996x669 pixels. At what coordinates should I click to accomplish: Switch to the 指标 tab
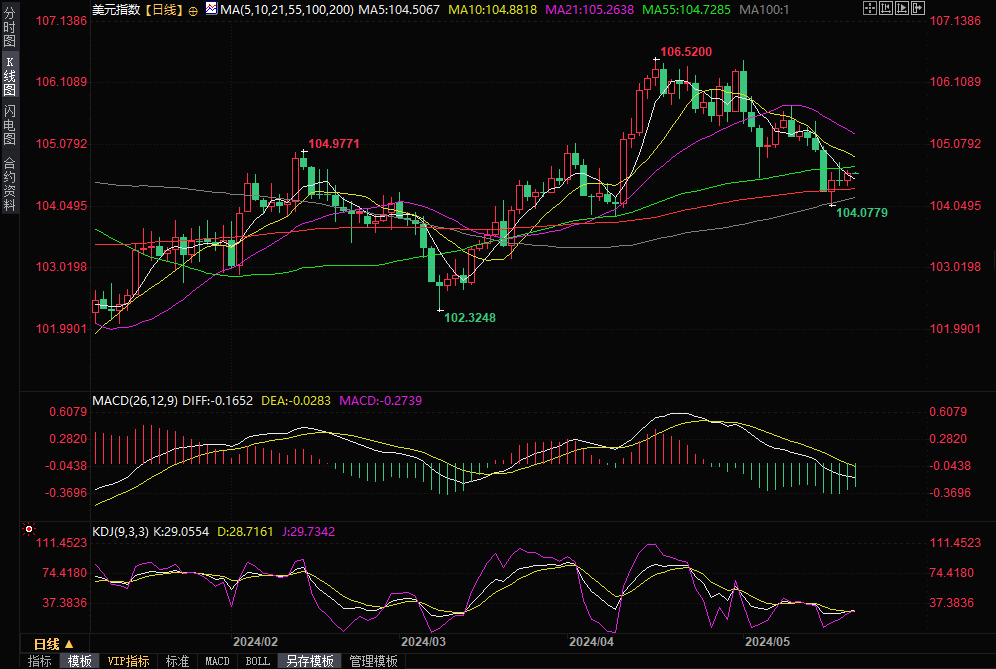tap(39, 661)
